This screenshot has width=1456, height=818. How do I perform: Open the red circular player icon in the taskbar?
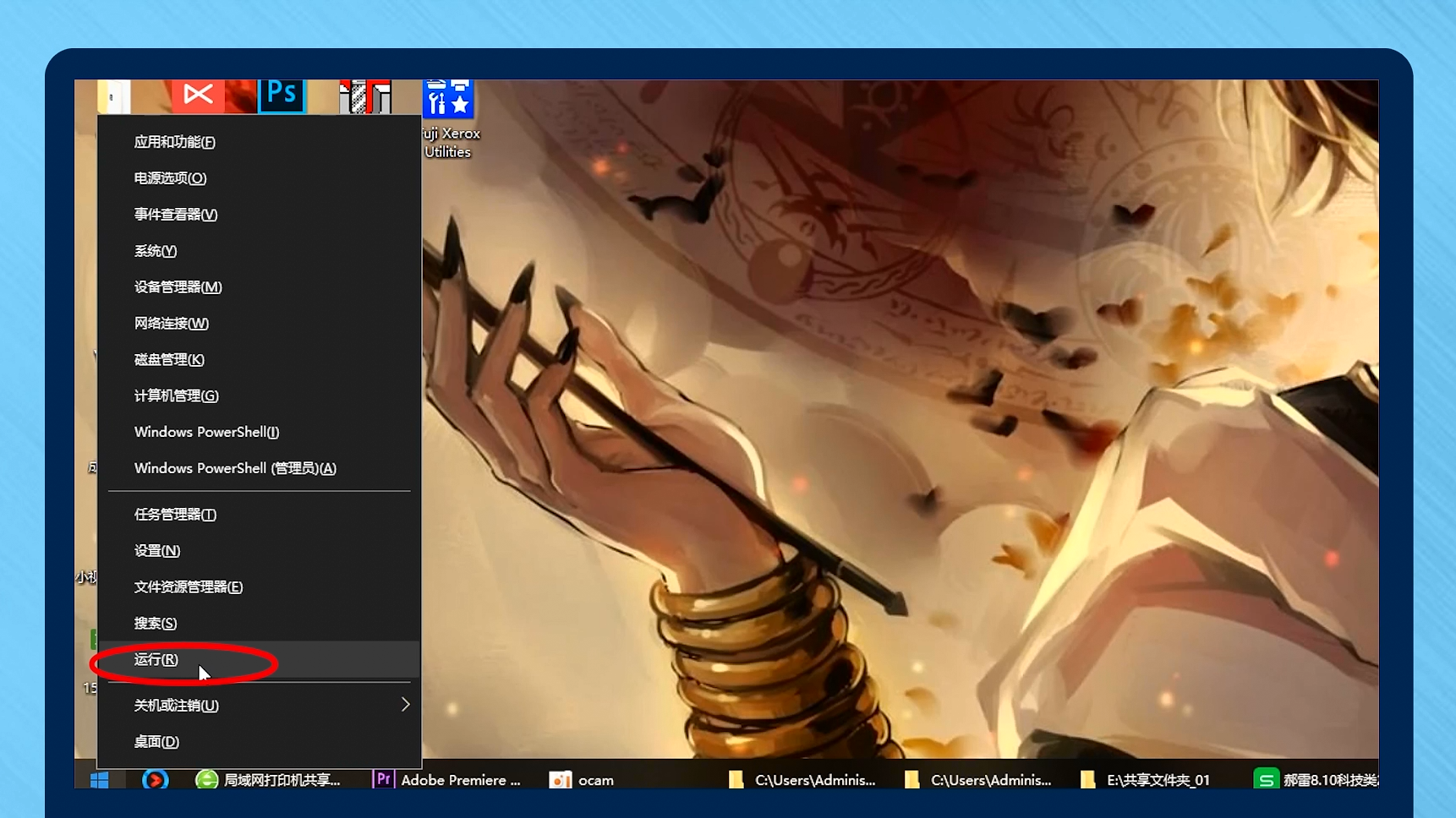pos(155,780)
